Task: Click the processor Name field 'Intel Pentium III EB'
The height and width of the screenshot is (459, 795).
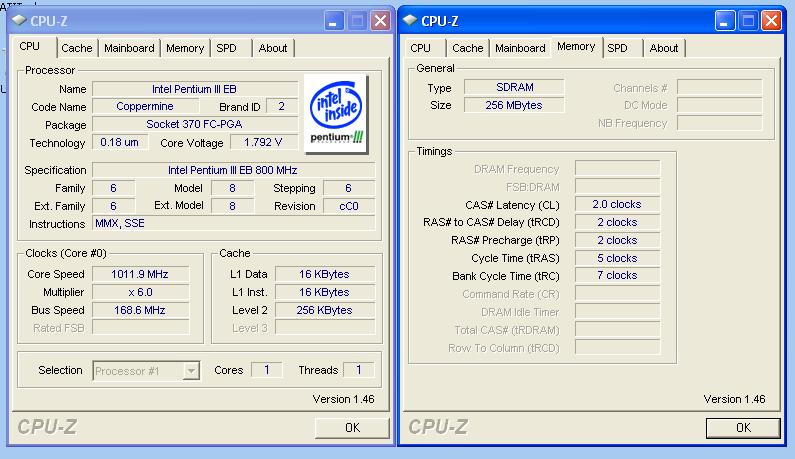Action: 195,89
